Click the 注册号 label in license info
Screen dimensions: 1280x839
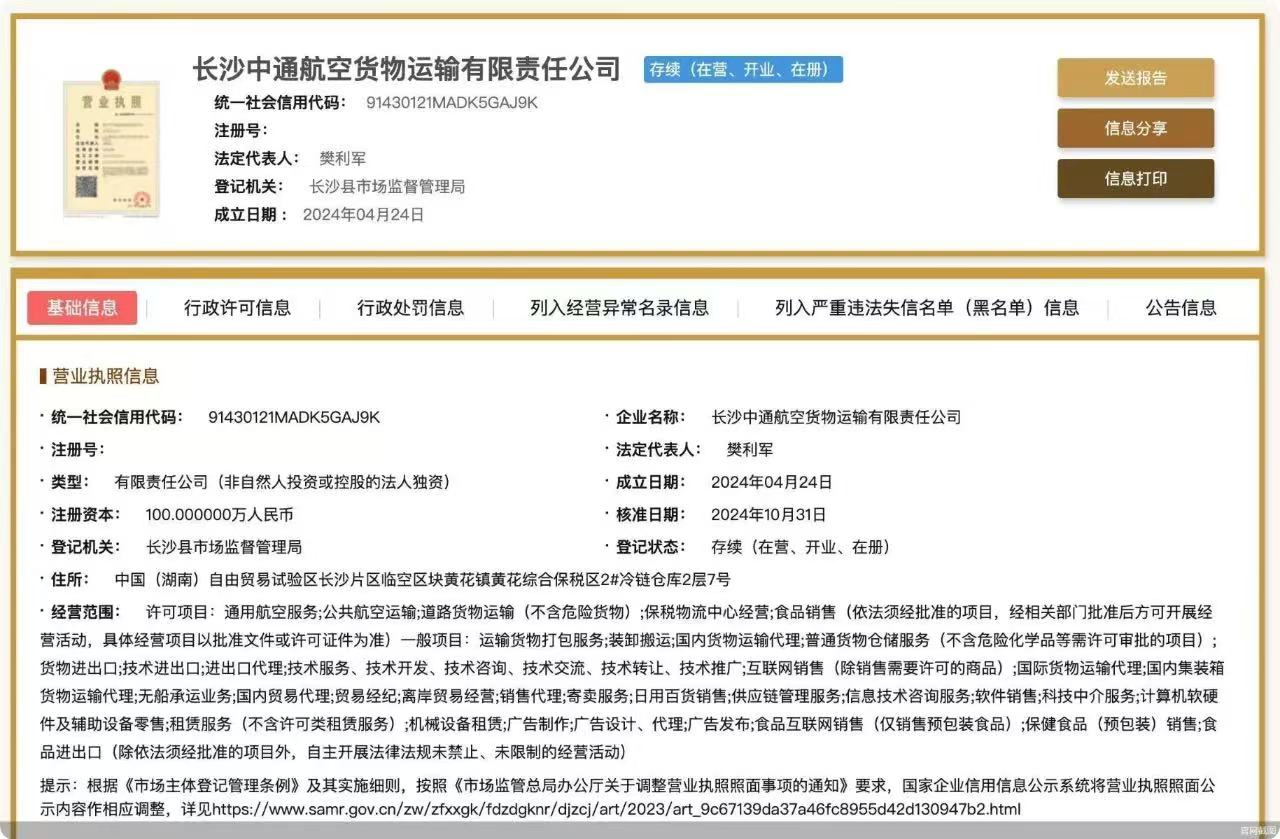coord(77,450)
